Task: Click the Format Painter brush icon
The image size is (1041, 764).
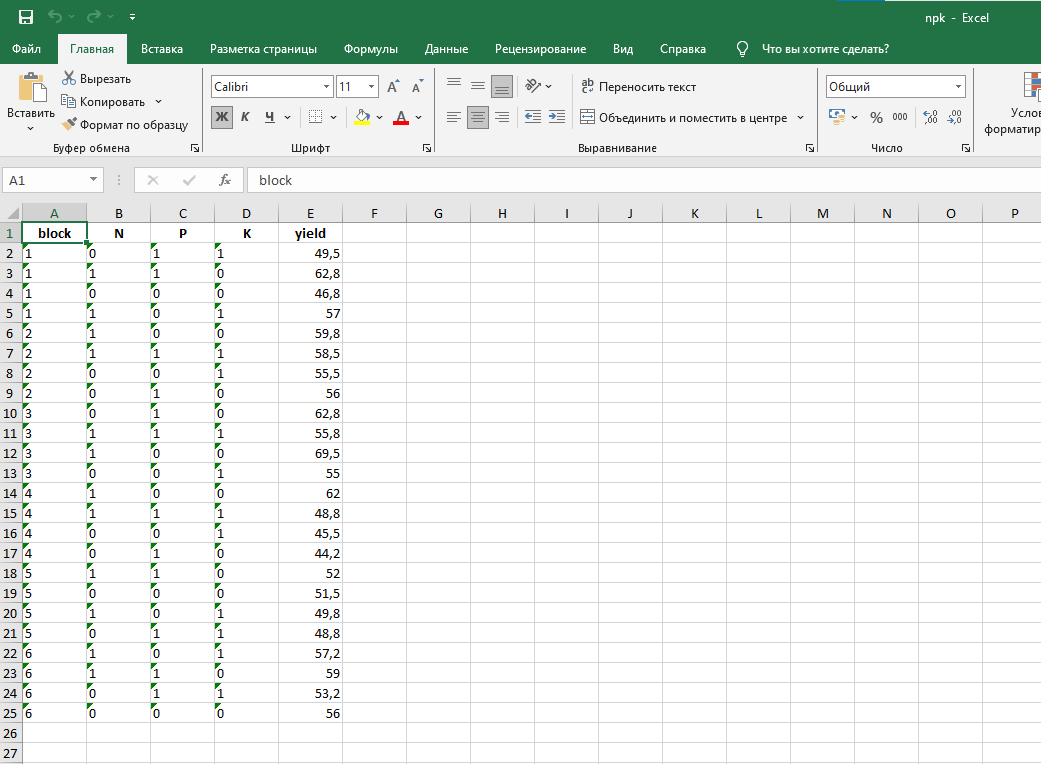Action: [x=69, y=125]
